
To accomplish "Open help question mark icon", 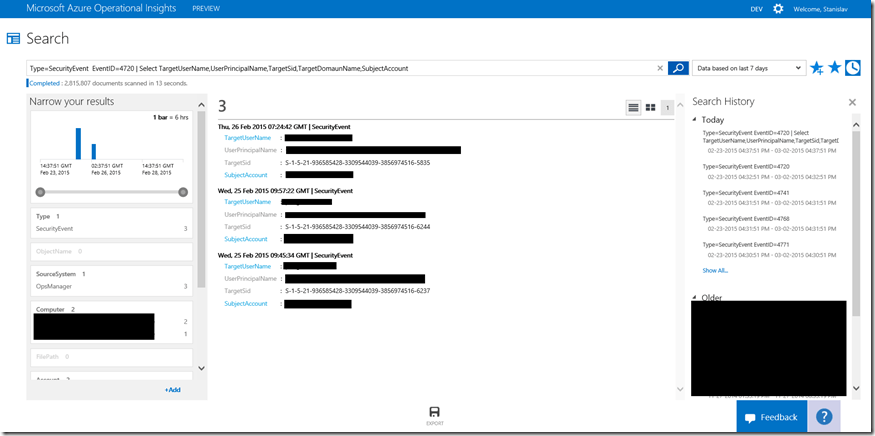I will [x=824, y=417].
